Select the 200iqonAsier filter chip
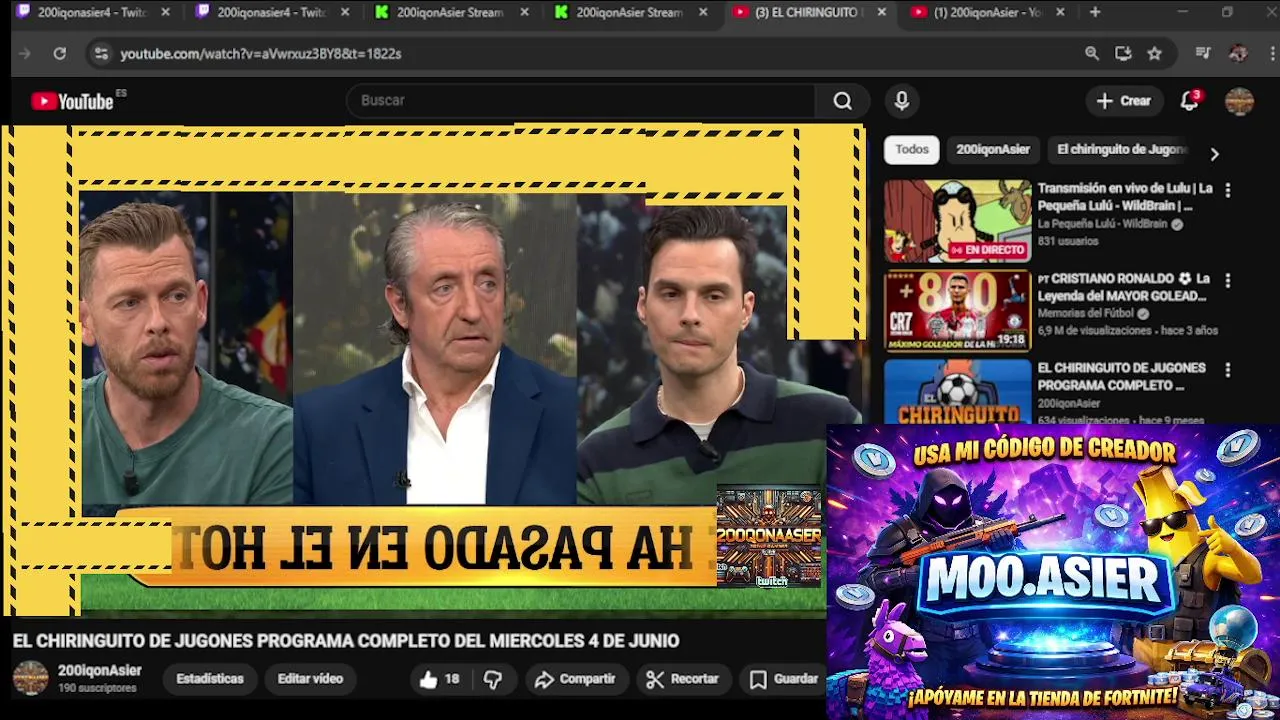The image size is (1280, 720). (x=993, y=149)
